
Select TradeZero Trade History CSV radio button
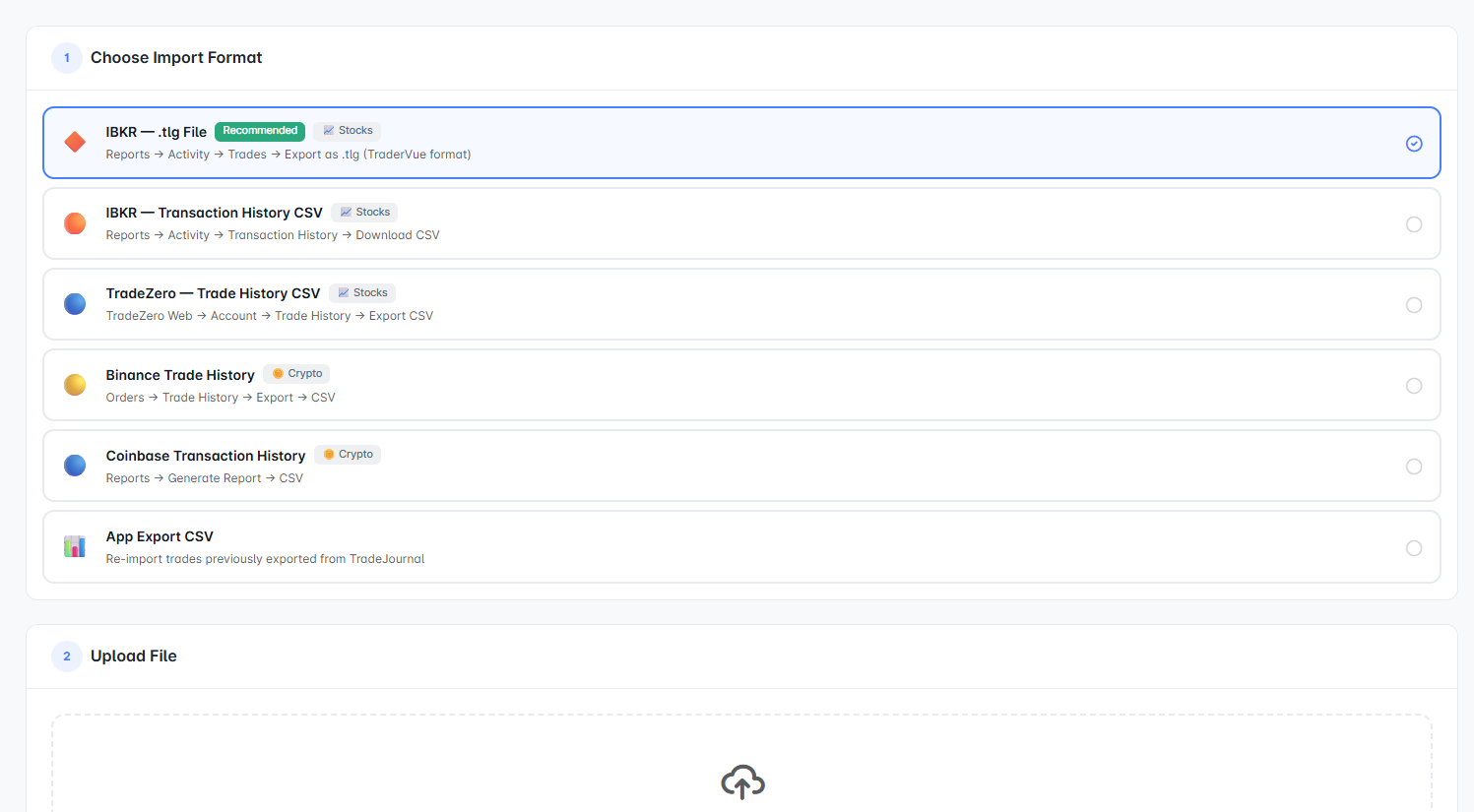click(x=1414, y=305)
